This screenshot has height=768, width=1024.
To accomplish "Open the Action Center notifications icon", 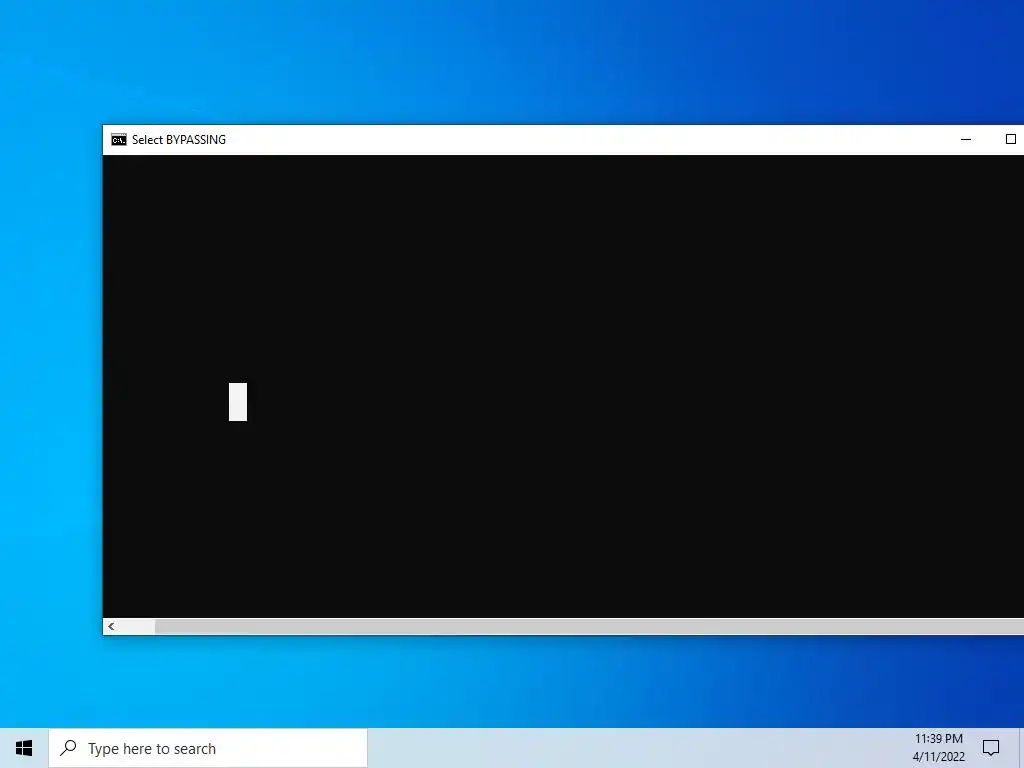I will pyautogui.click(x=991, y=748).
